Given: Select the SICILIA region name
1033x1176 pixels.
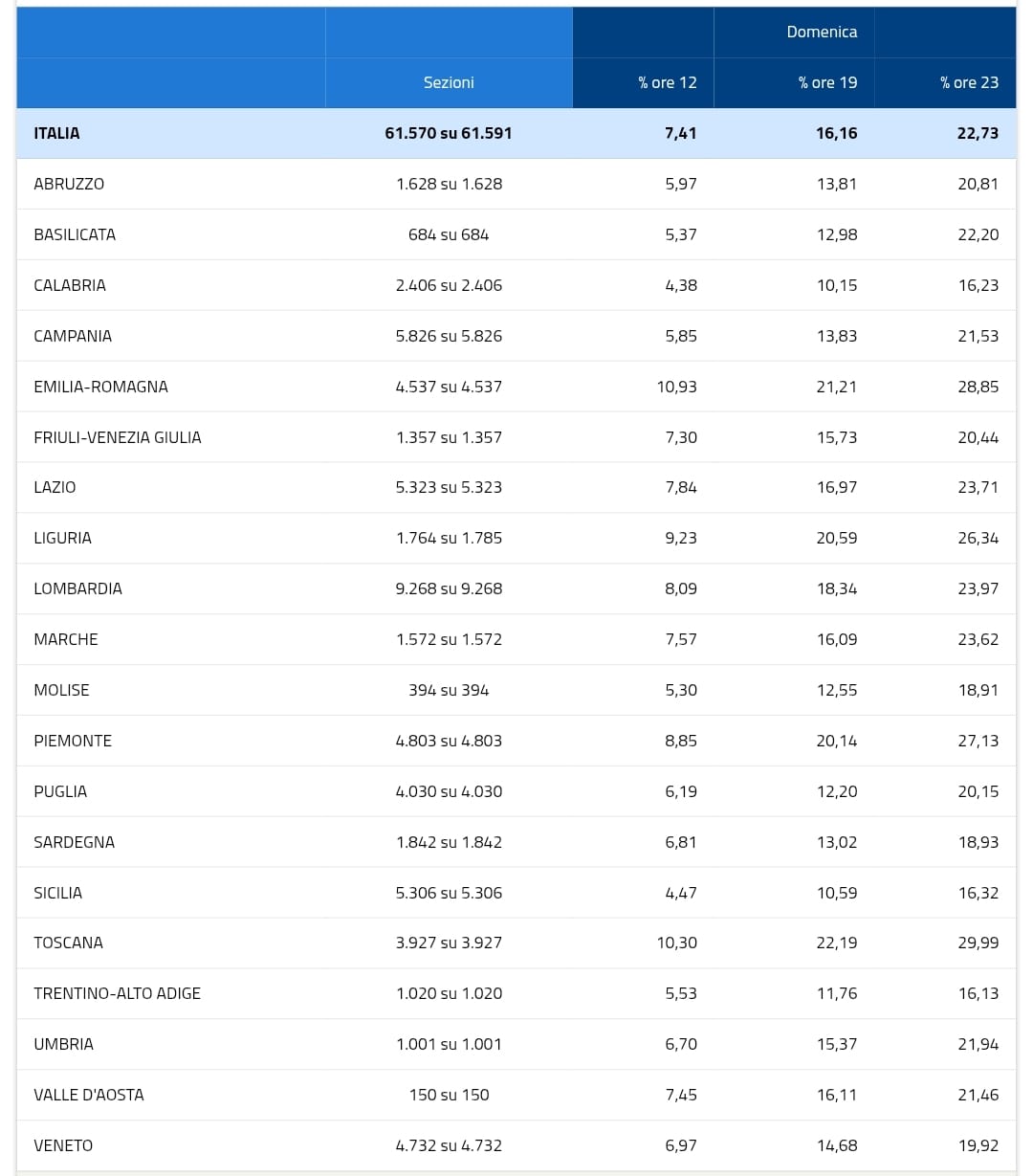Looking at the screenshot, I should point(57,893).
